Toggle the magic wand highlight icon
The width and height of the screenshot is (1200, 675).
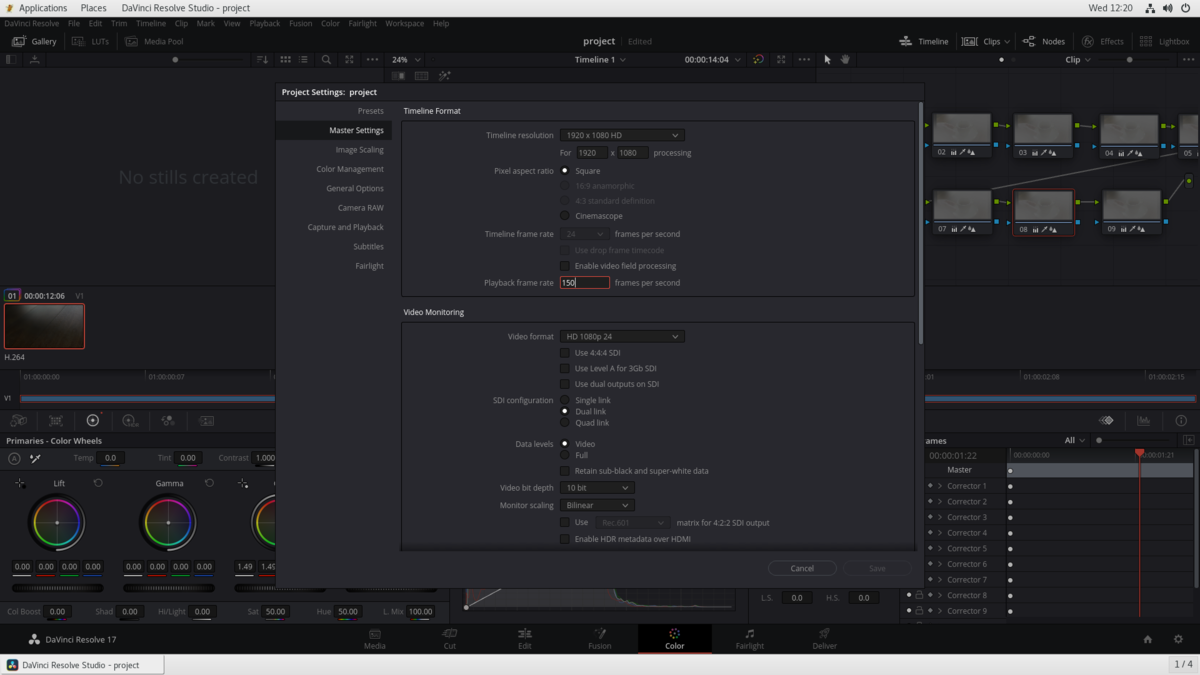coord(444,76)
